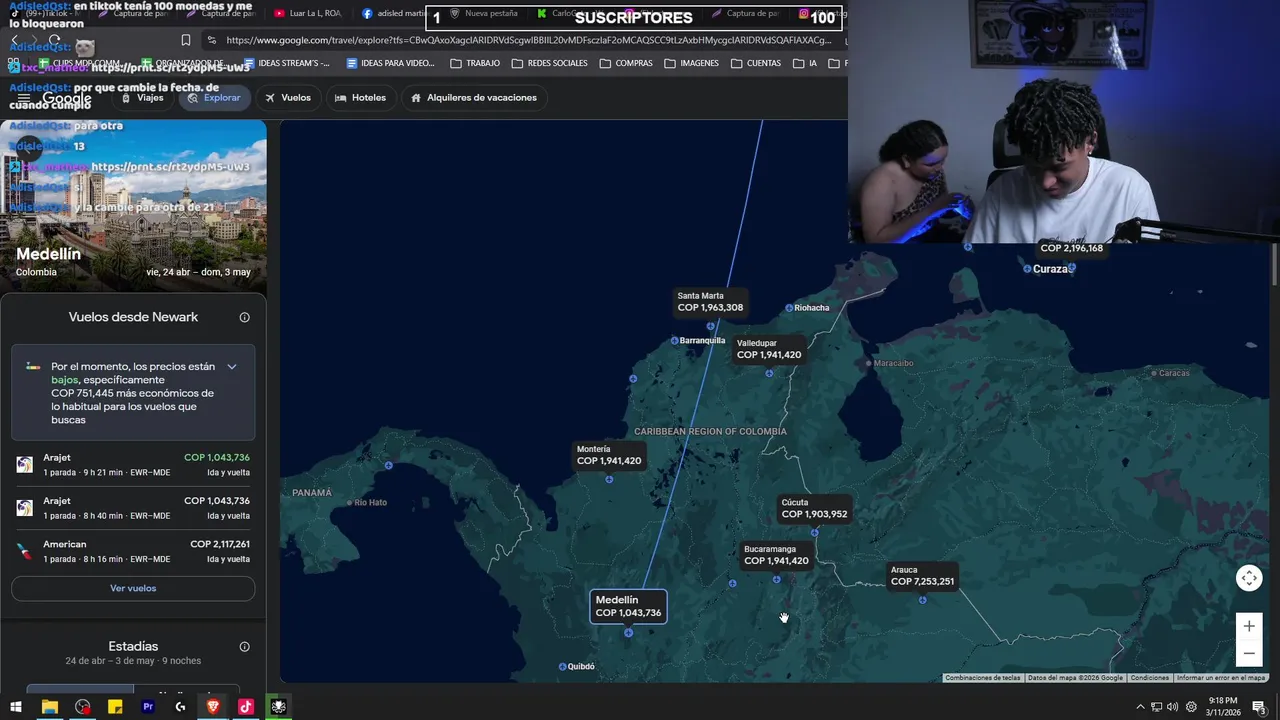1280x720 pixels.
Task: Open File Explorer from the taskbar
Action: coord(49,707)
